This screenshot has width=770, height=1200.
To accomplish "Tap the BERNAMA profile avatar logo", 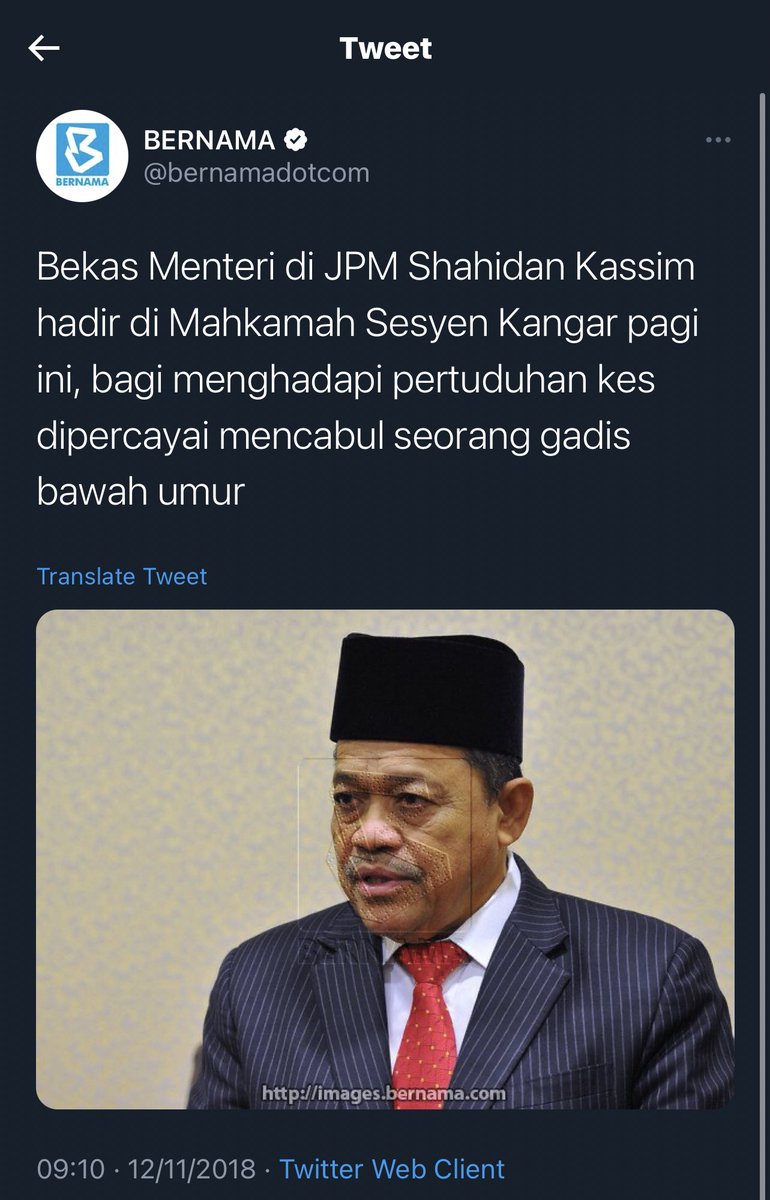I will (82, 156).
